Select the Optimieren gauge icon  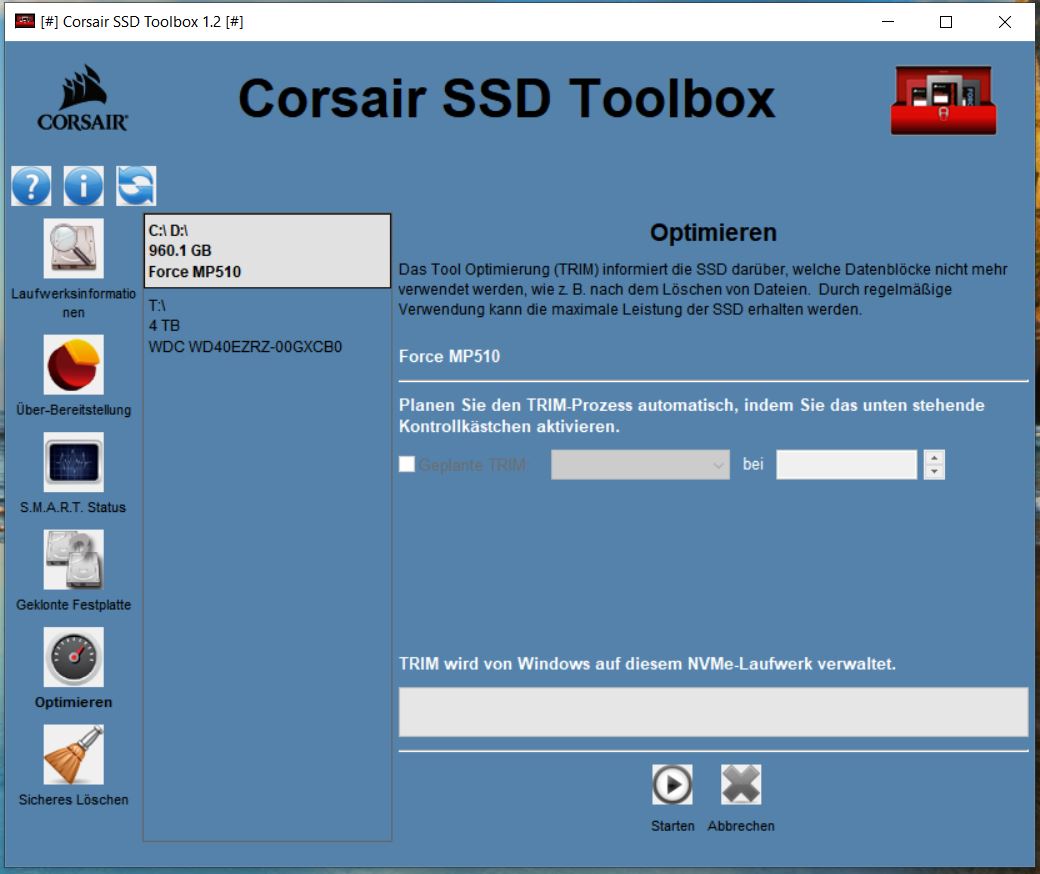pos(74,657)
